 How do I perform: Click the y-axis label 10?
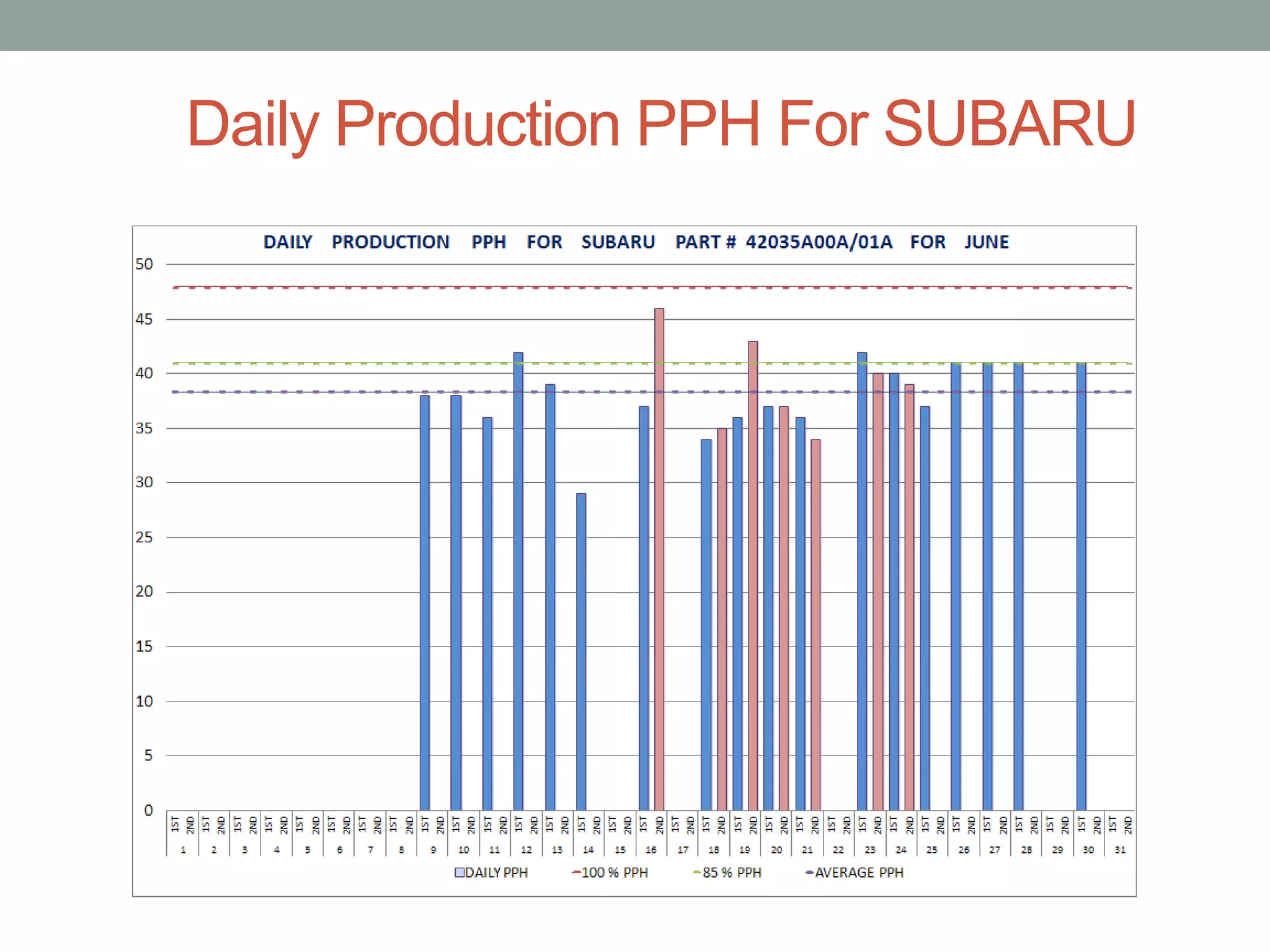pyautogui.click(x=144, y=702)
